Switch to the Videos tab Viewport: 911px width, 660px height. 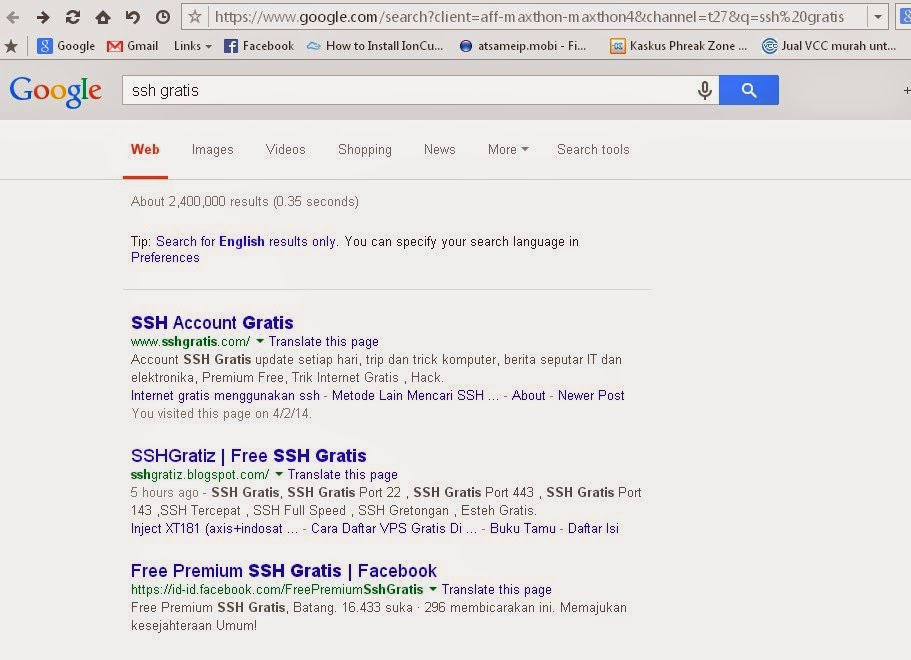[x=285, y=150]
